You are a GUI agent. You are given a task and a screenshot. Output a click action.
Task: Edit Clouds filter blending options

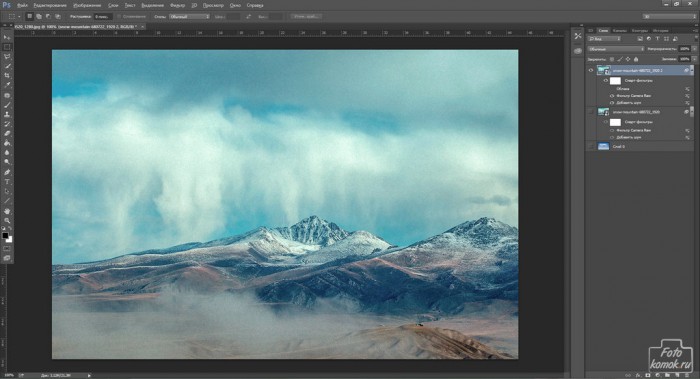(x=688, y=89)
